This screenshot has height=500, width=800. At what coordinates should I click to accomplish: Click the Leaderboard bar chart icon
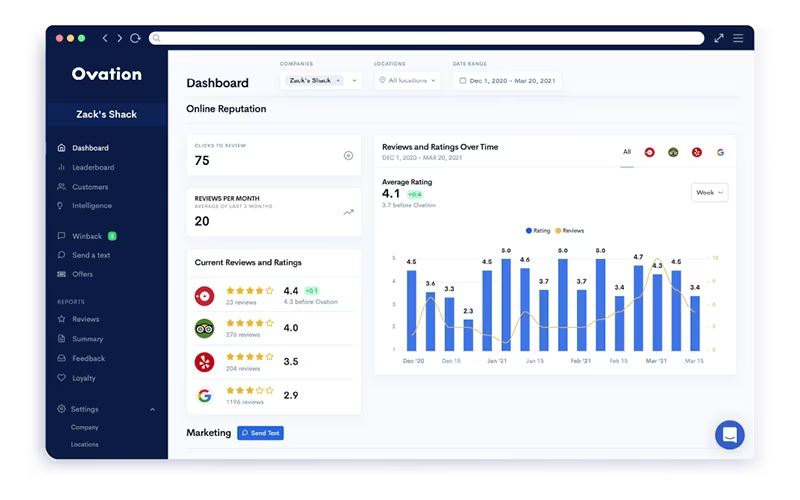(61, 167)
